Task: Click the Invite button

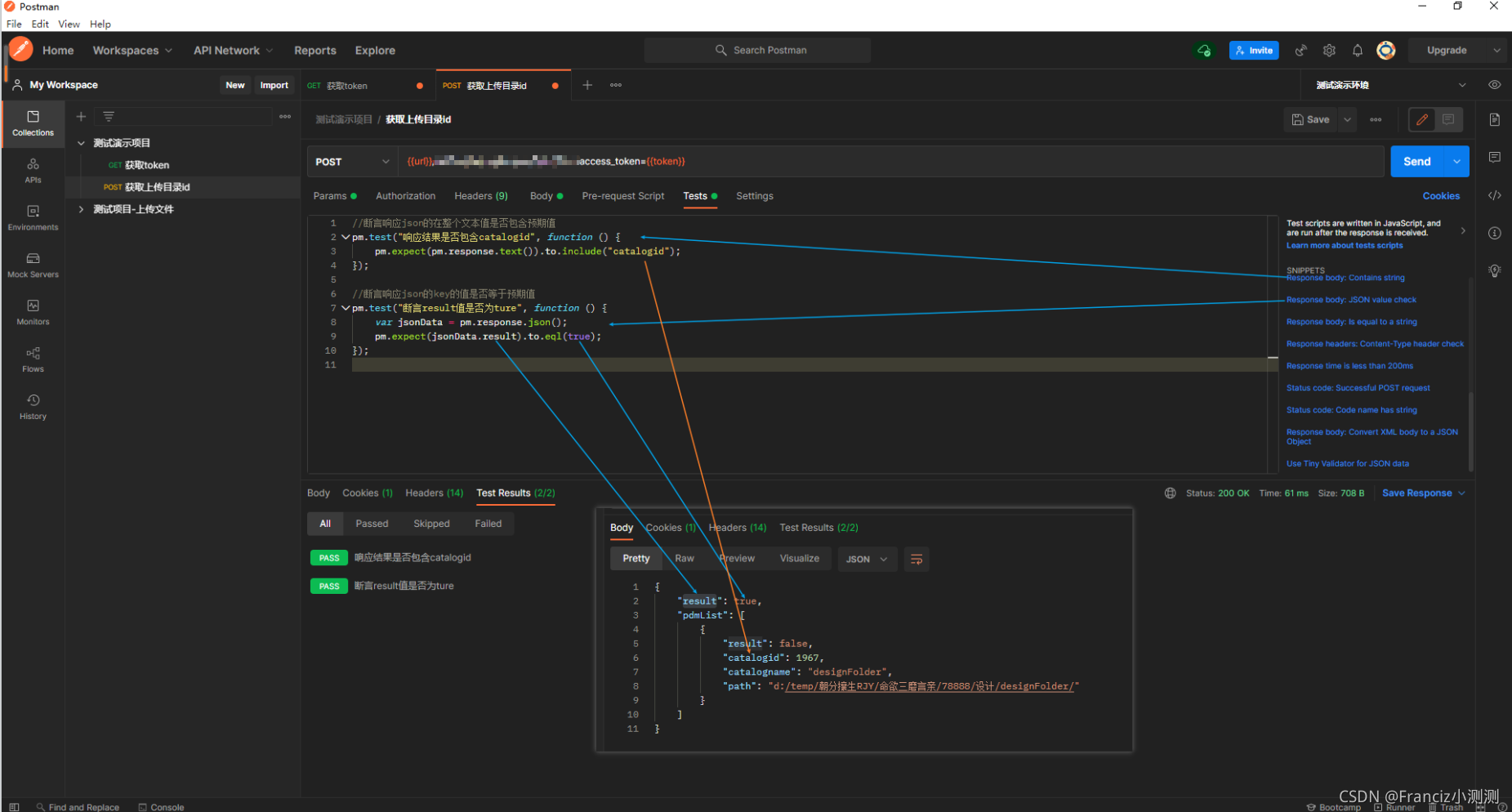Action: coord(1254,51)
